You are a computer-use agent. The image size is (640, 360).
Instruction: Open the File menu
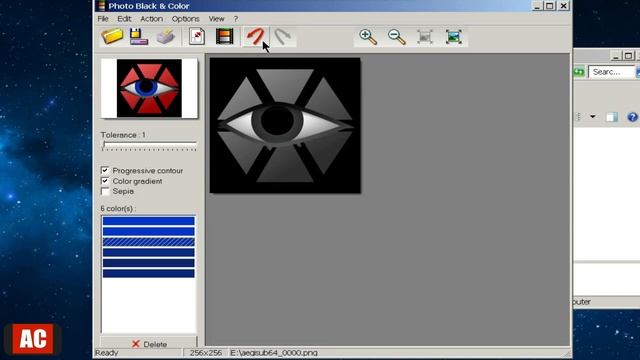(103, 19)
